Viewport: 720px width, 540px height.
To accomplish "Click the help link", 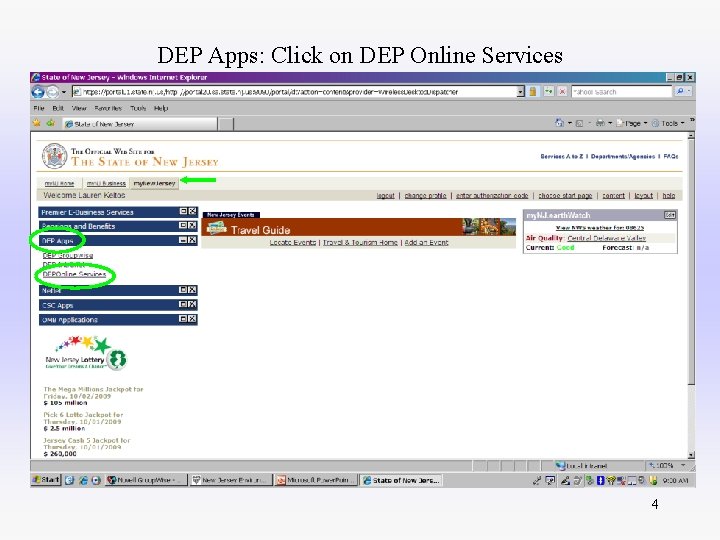I will 669,195.
